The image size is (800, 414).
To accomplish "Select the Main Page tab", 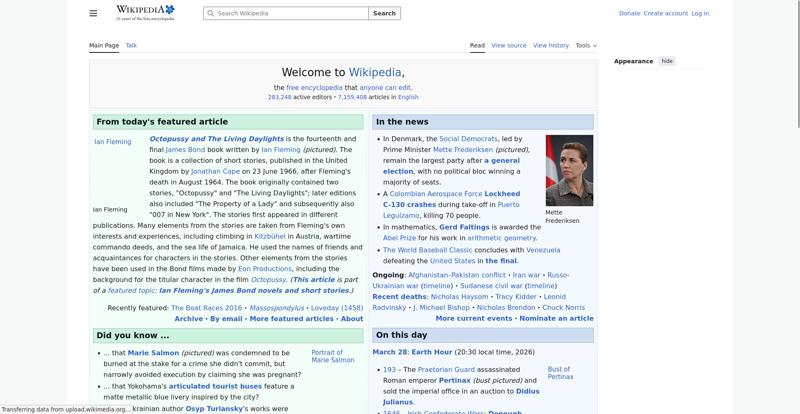I will 104,45.
